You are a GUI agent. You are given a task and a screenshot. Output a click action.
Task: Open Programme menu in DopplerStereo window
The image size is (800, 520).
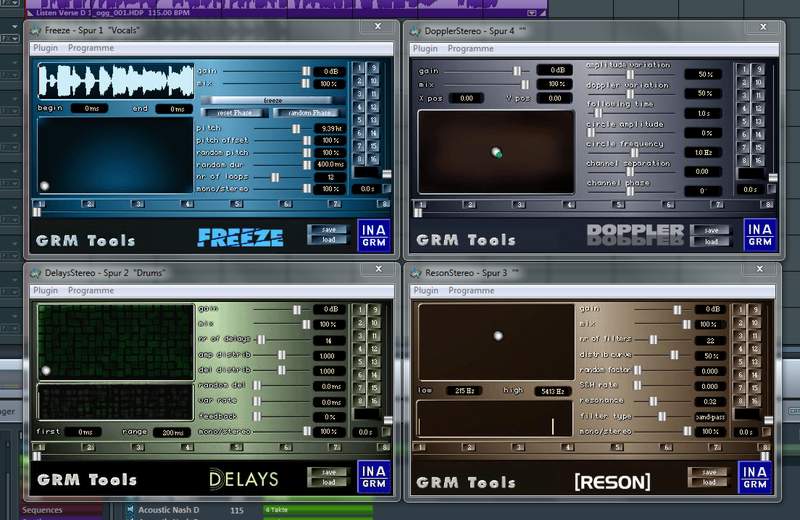click(470, 48)
